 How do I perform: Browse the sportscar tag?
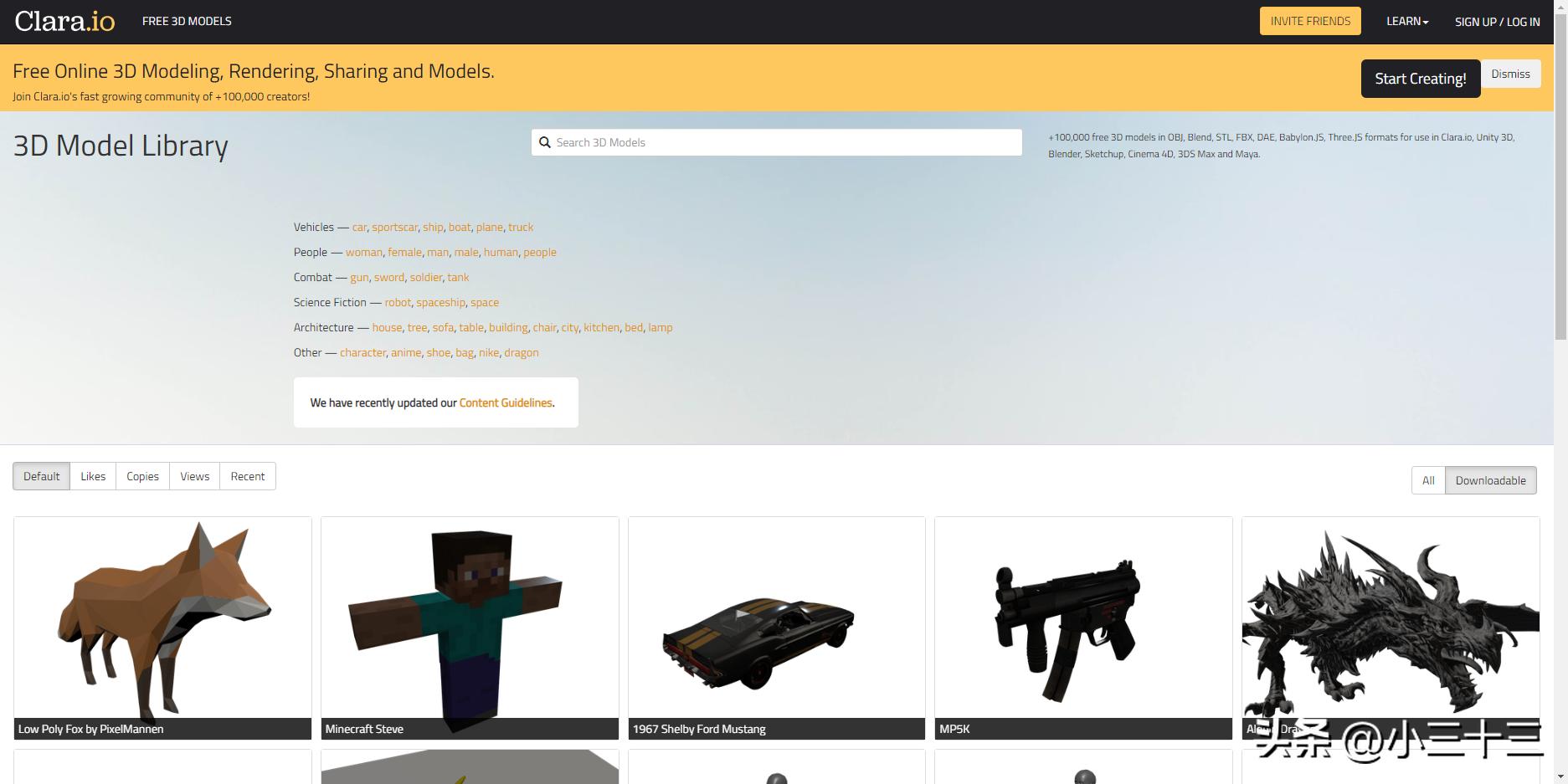point(394,227)
